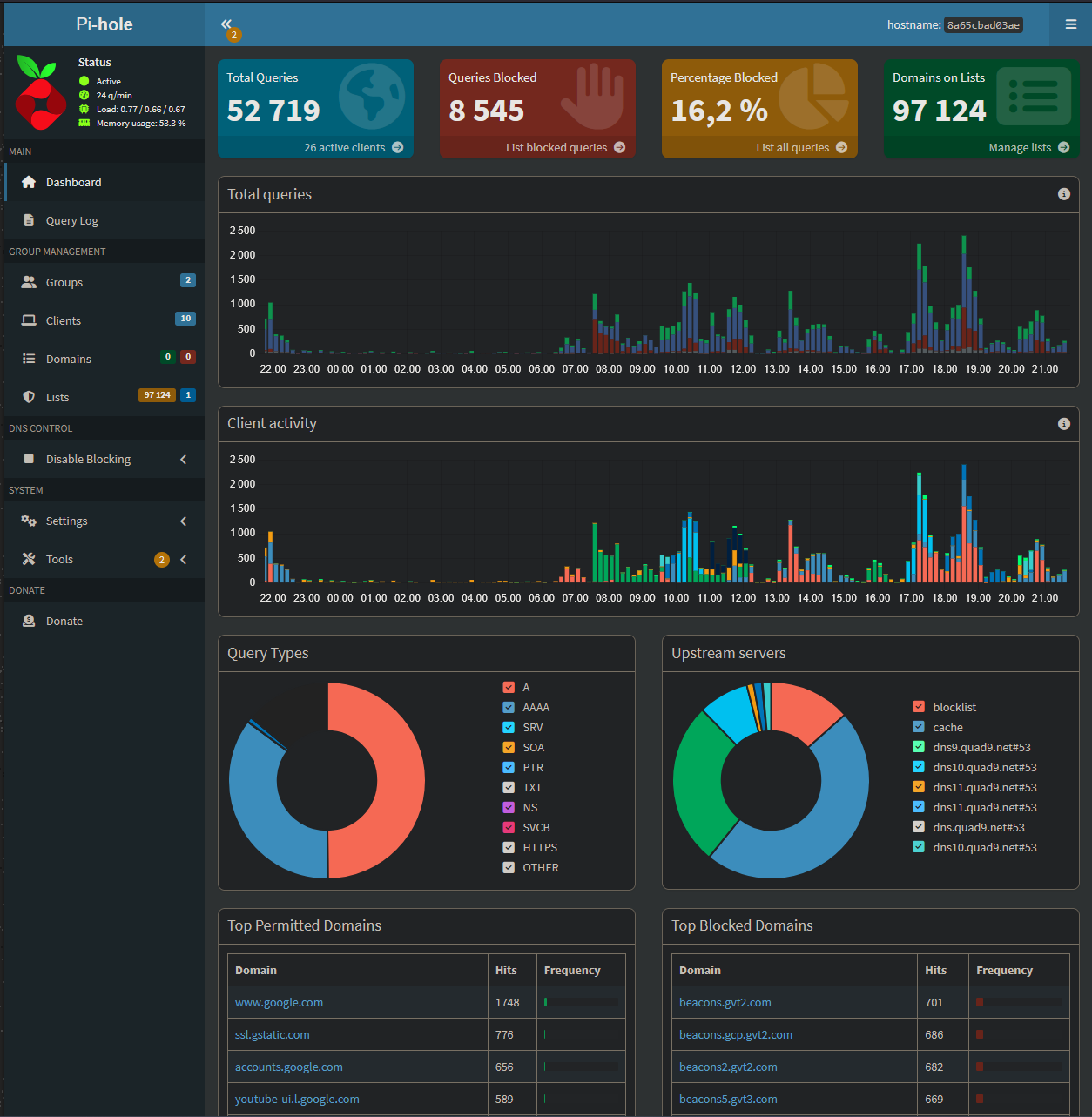
Task: Click the Tools badge showing 2
Action: (162, 560)
